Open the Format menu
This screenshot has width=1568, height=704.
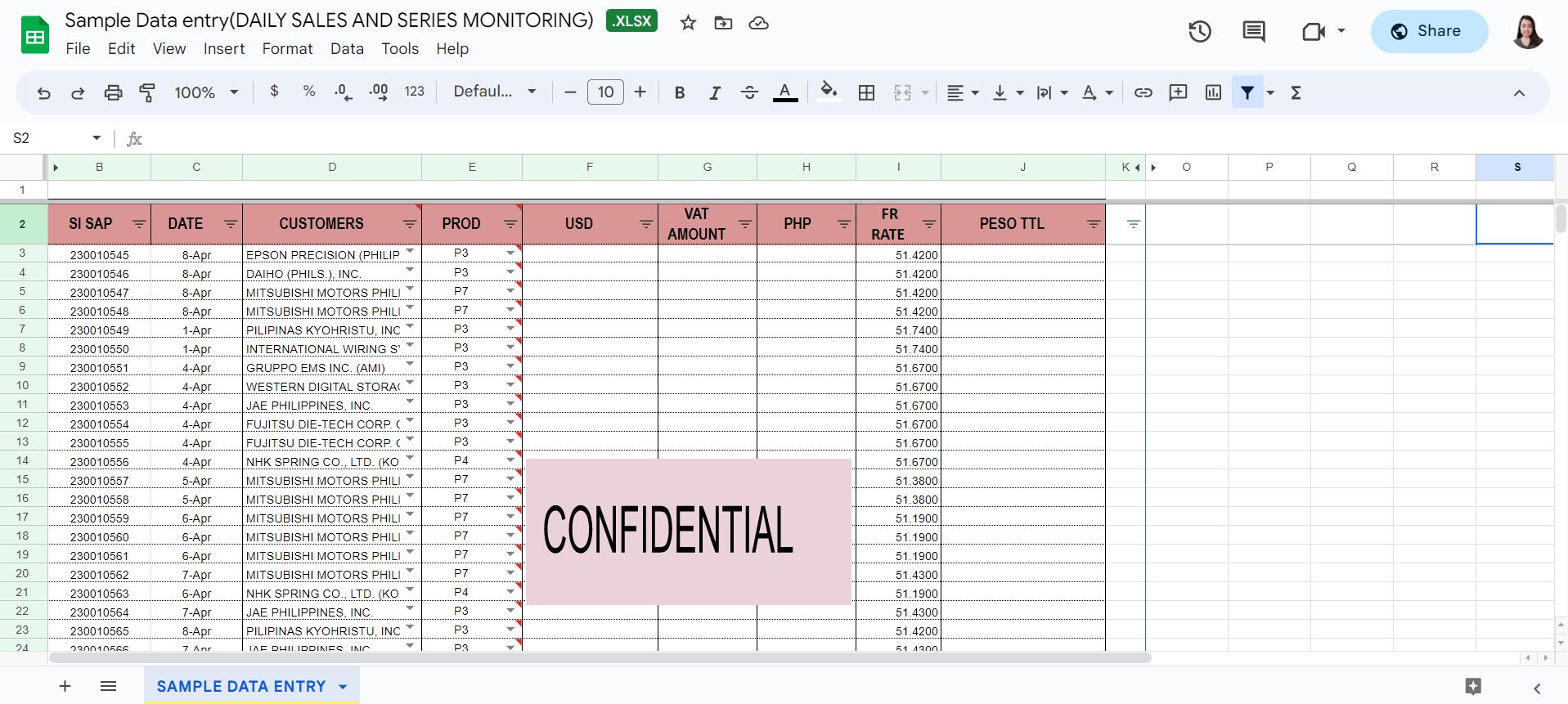(287, 49)
